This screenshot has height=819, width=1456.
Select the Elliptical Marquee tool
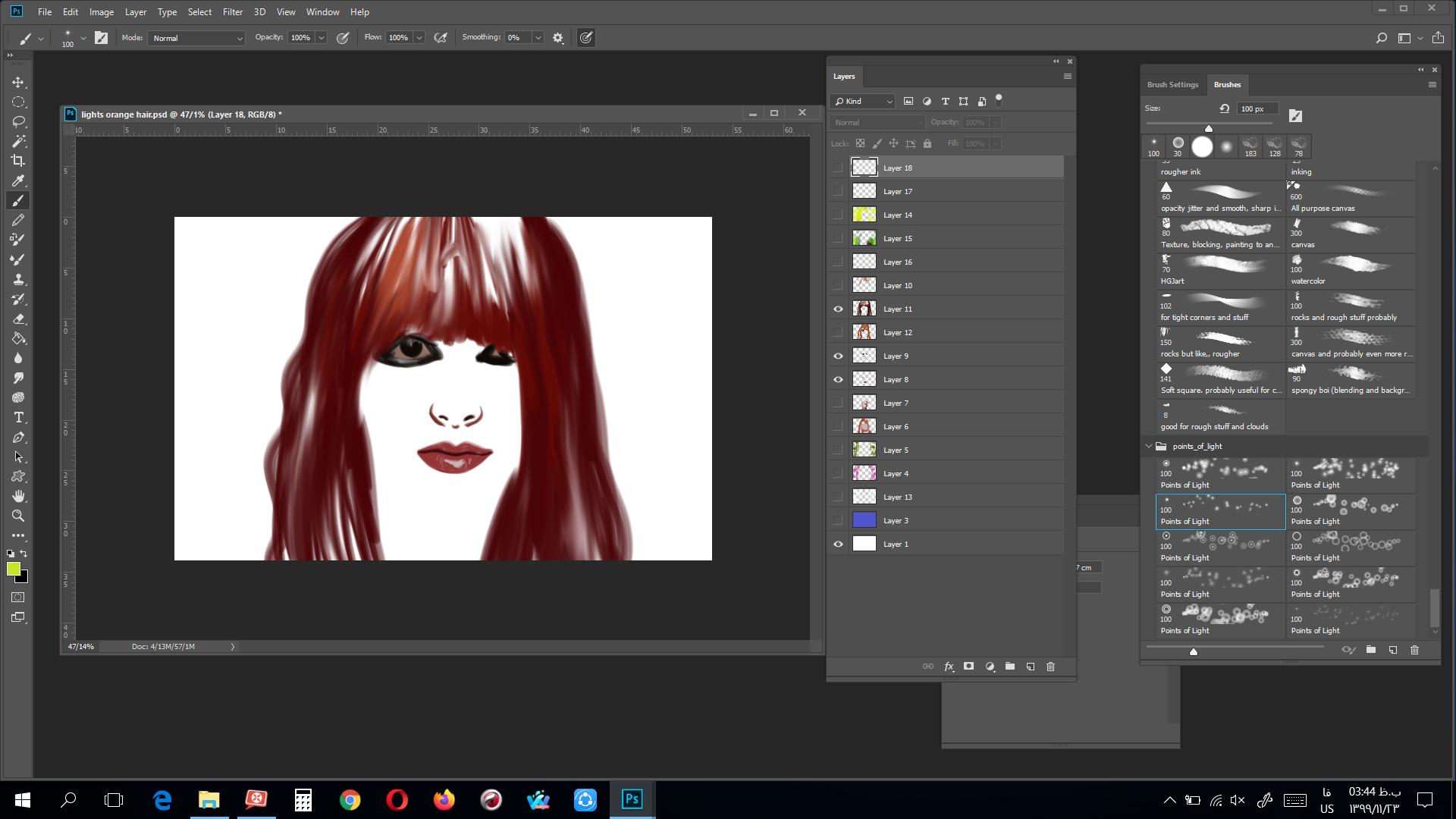click(18, 102)
